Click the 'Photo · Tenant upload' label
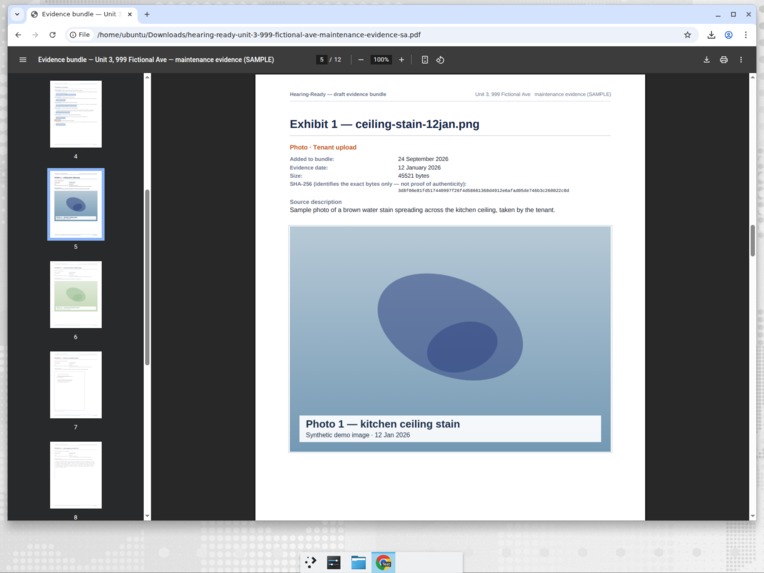Screen dimensions: 764x573 click(323, 147)
